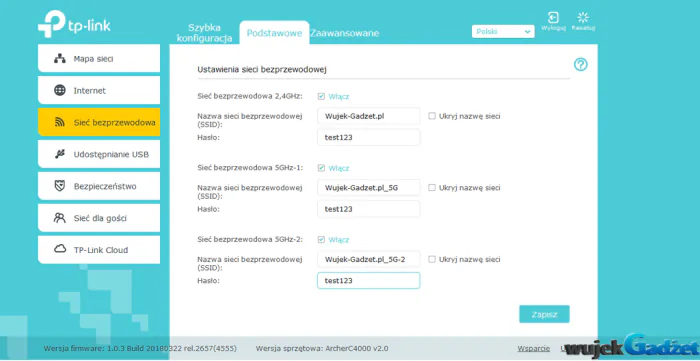Open Mapa sieci menu item

click(x=99, y=58)
